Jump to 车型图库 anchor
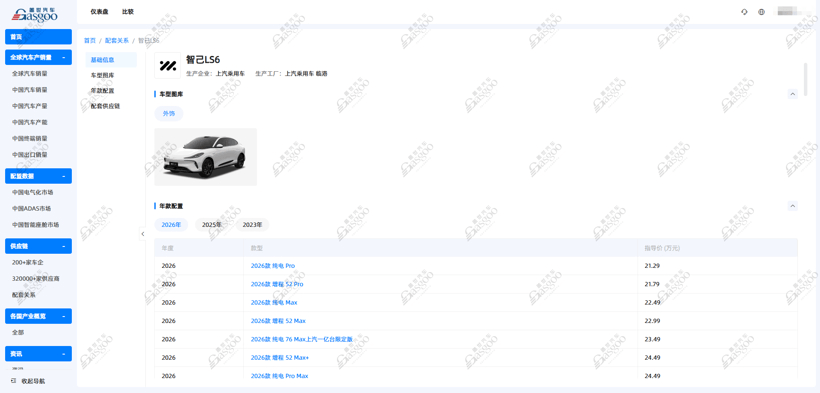Image resolution: width=820 pixels, height=393 pixels. [x=102, y=75]
